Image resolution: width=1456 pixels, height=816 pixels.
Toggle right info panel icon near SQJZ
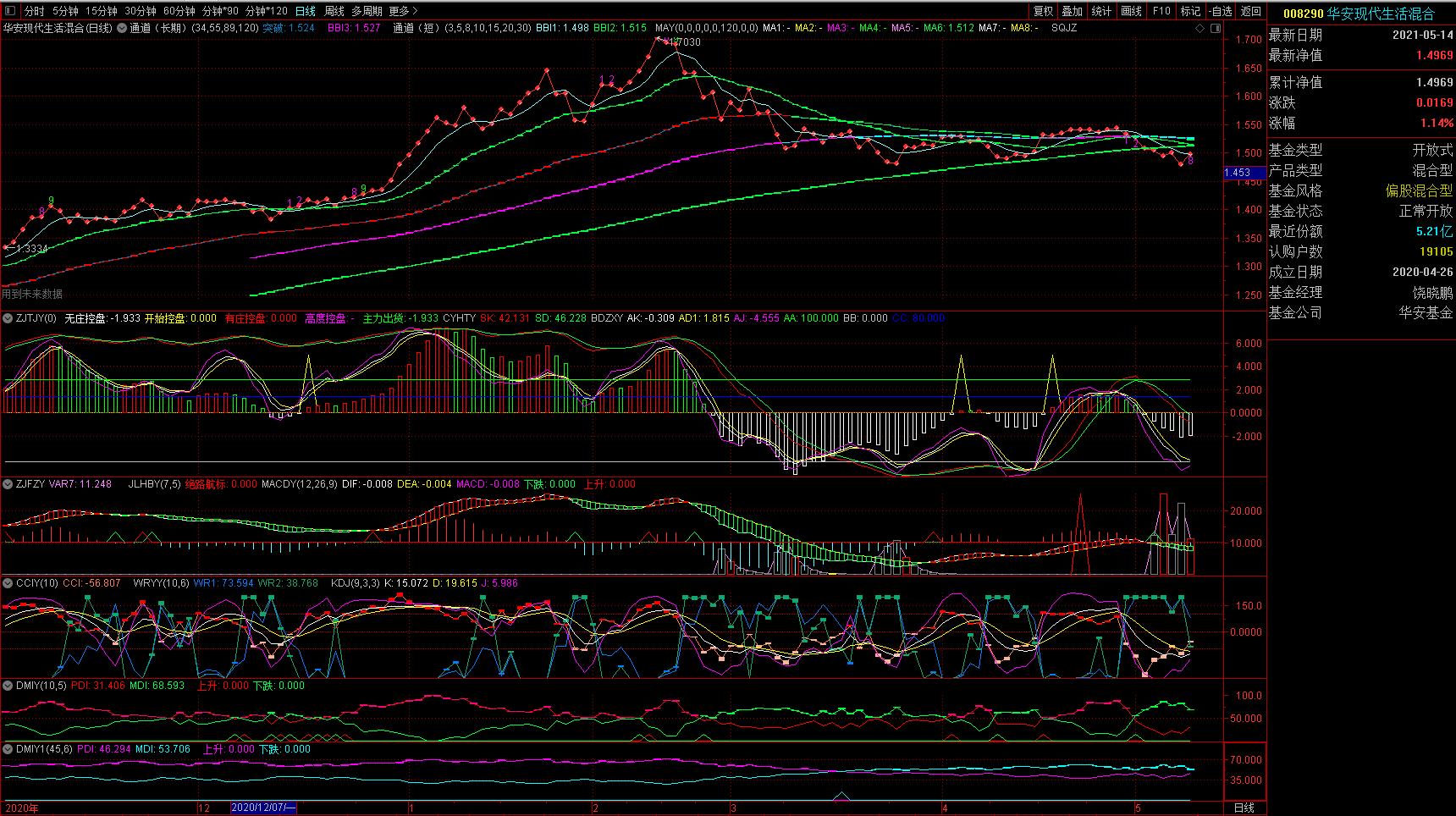(1216, 28)
